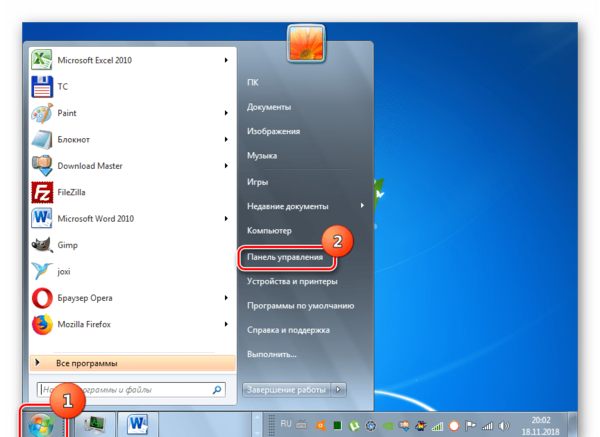Open the Выполнить... run dialog
Image resolution: width=600 pixels, height=437 pixels.
tap(272, 354)
